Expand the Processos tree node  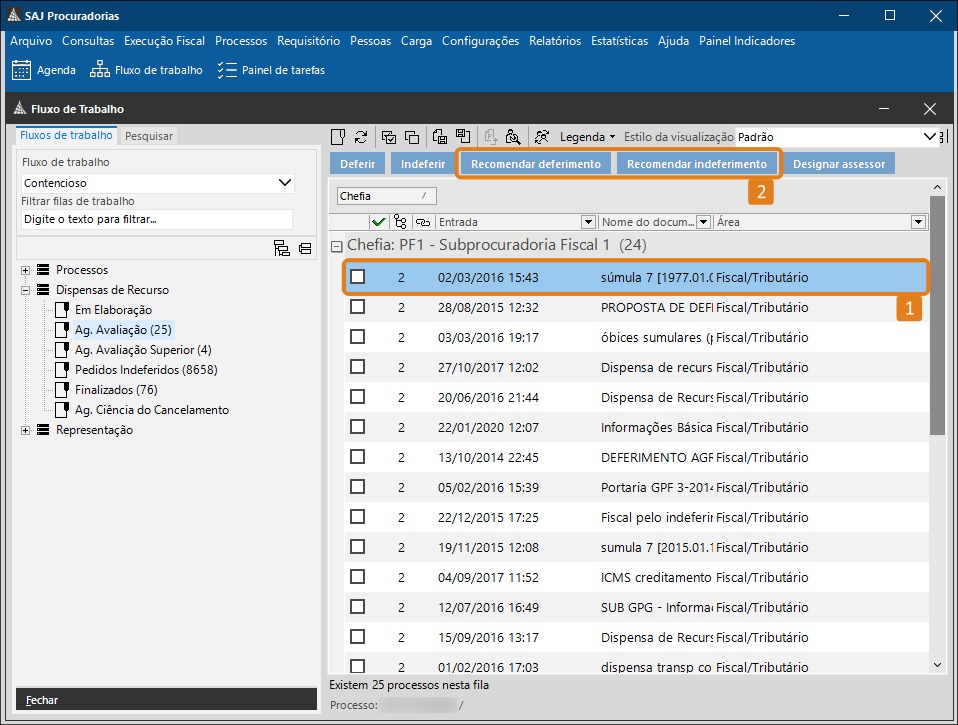[x=25, y=270]
